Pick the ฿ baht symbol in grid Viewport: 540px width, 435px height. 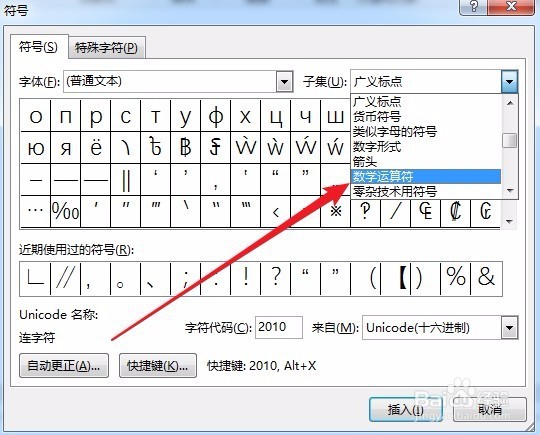point(186,148)
